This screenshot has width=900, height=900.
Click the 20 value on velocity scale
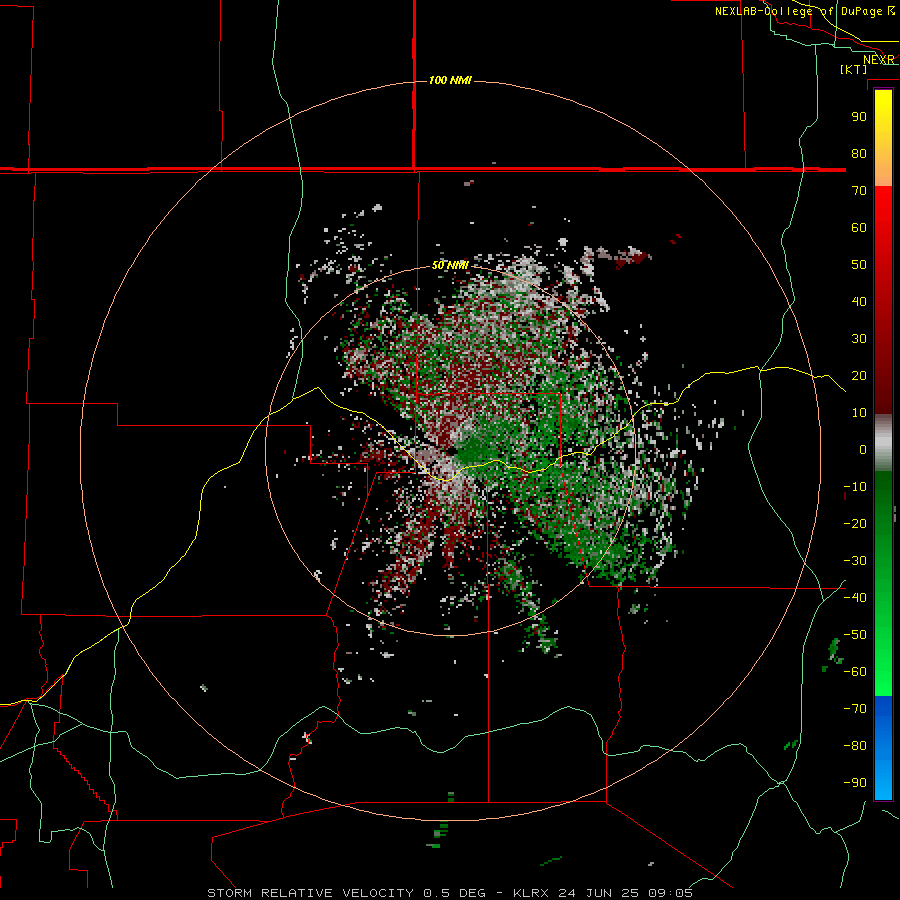coord(859,376)
